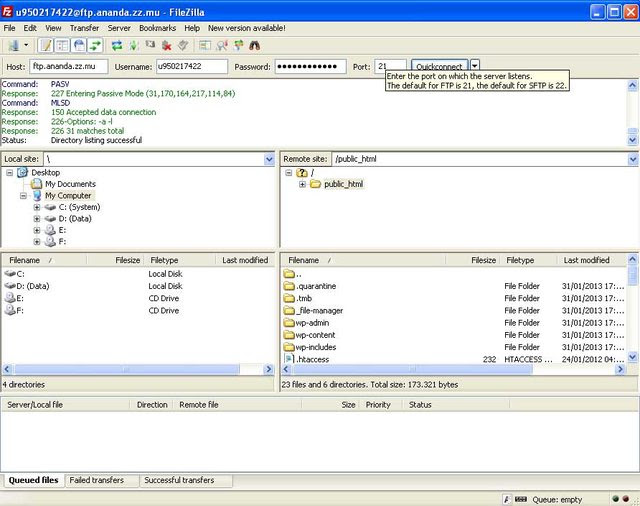This screenshot has width=640, height=506.
Task: Select the .tmb folder icon
Action: pos(289,298)
